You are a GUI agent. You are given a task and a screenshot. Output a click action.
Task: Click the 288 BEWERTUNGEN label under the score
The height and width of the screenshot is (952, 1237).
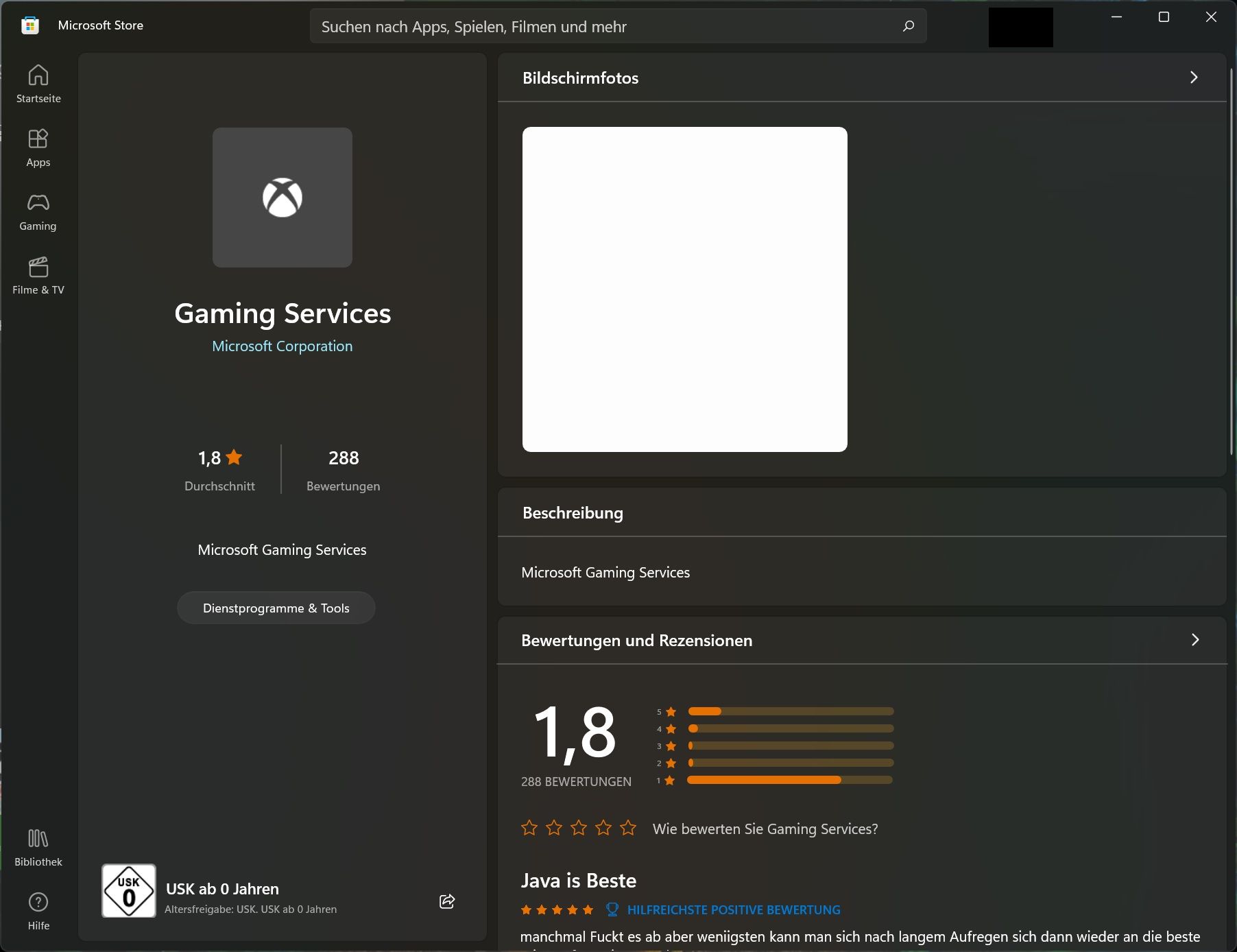[576, 782]
